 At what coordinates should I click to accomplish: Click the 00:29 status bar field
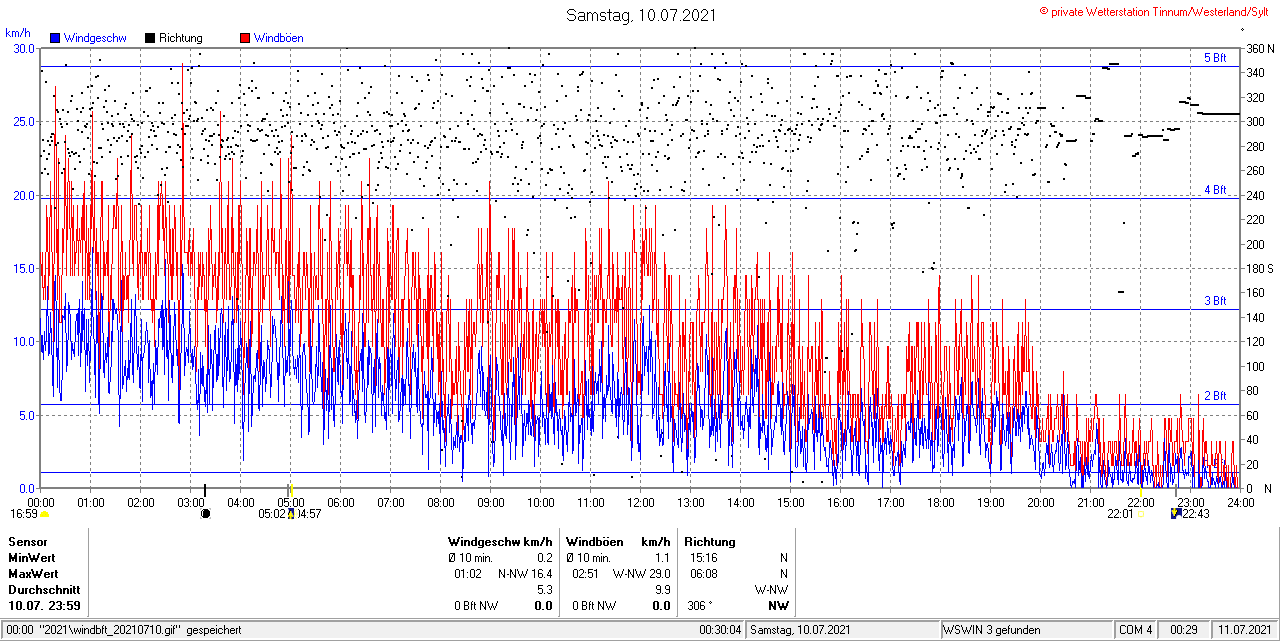(1184, 630)
